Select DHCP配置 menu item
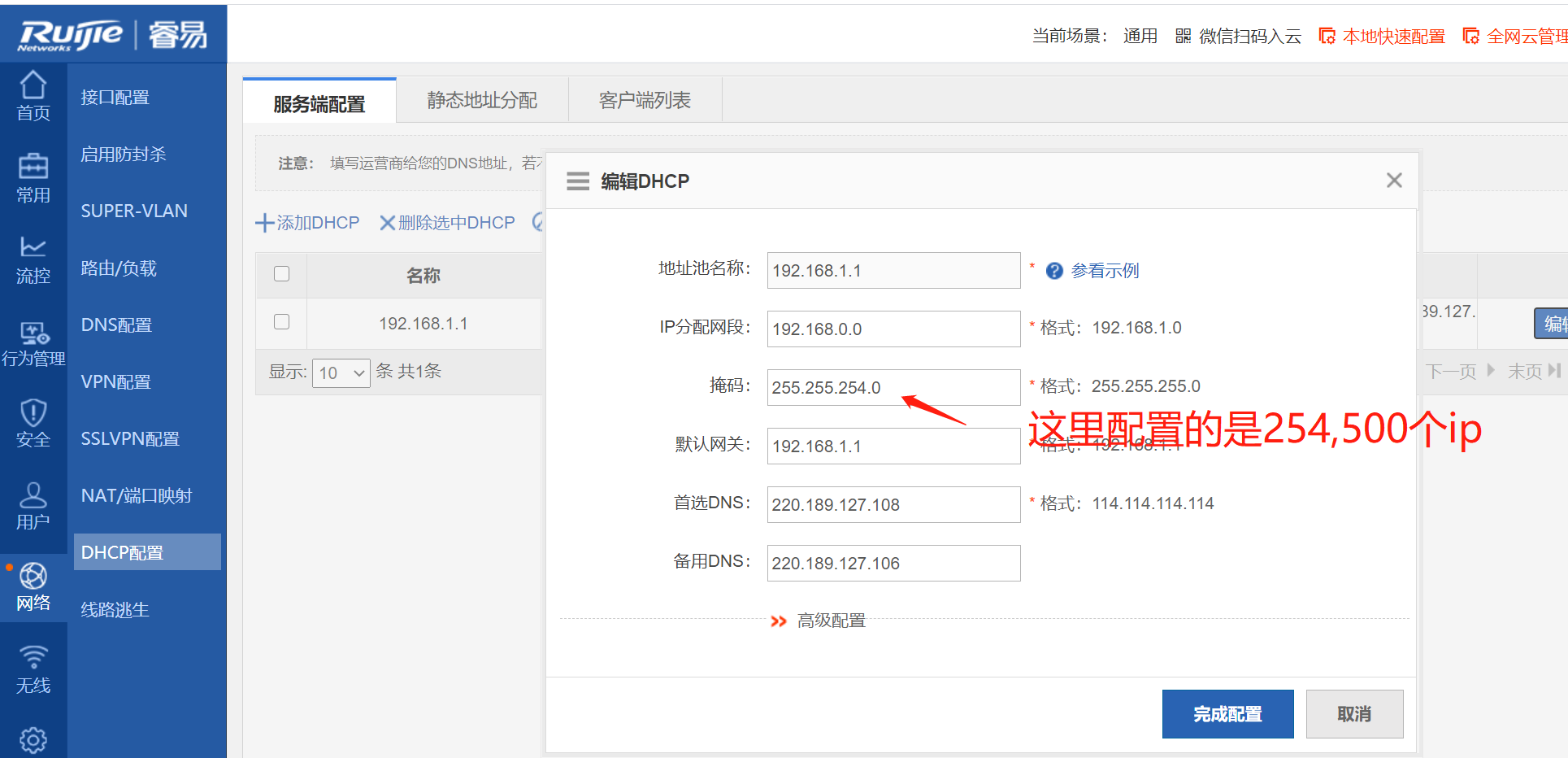This screenshot has height=758, width=1568. pyautogui.click(x=147, y=552)
